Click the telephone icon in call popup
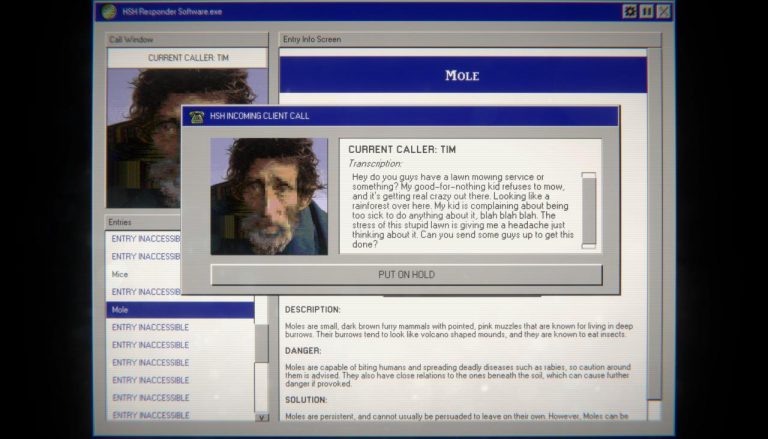 (x=196, y=116)
